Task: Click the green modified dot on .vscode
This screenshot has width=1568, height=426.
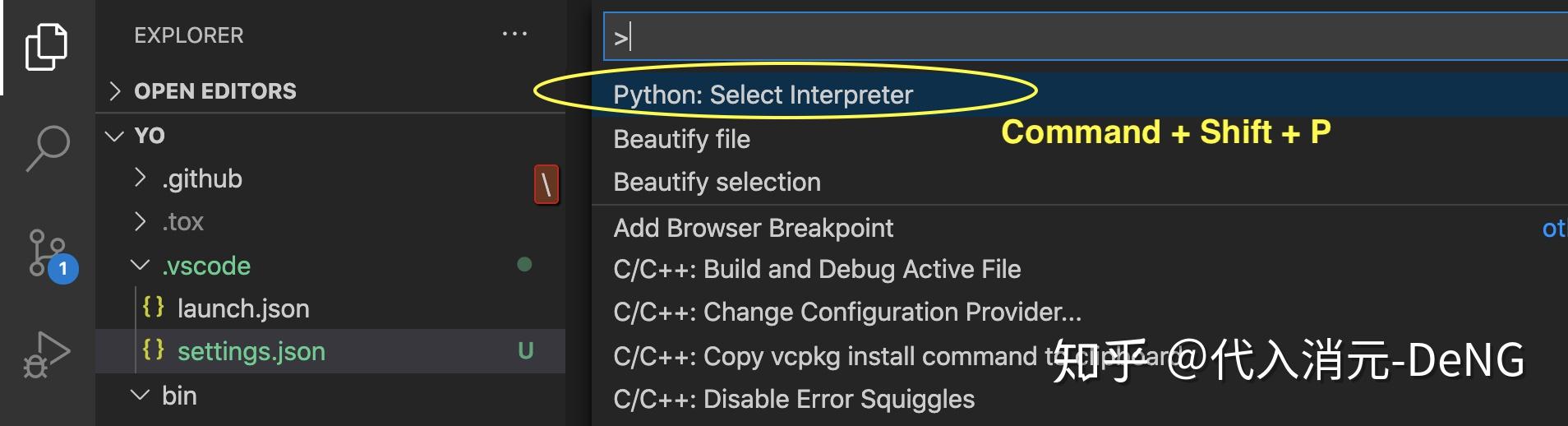Action: 524,264
